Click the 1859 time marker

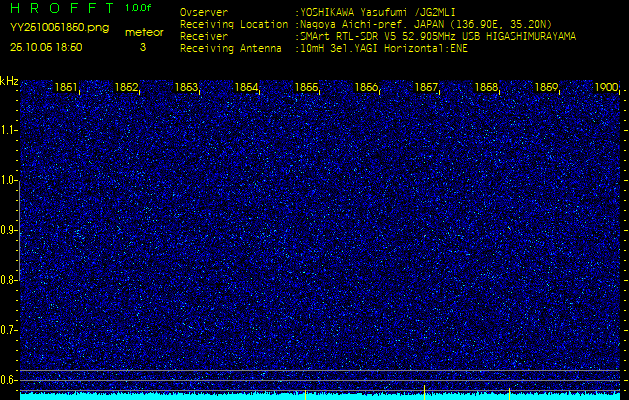click(547, 88)
